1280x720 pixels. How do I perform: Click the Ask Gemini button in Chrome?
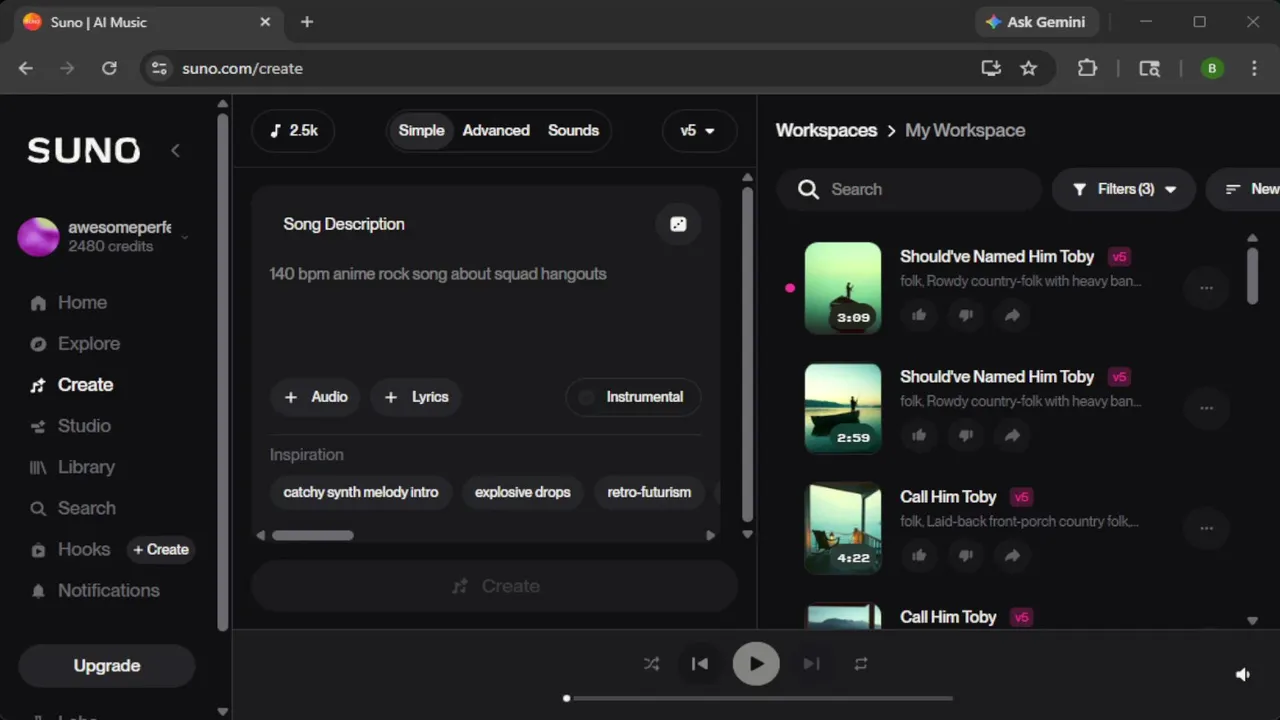click(x=1036, y=22)
